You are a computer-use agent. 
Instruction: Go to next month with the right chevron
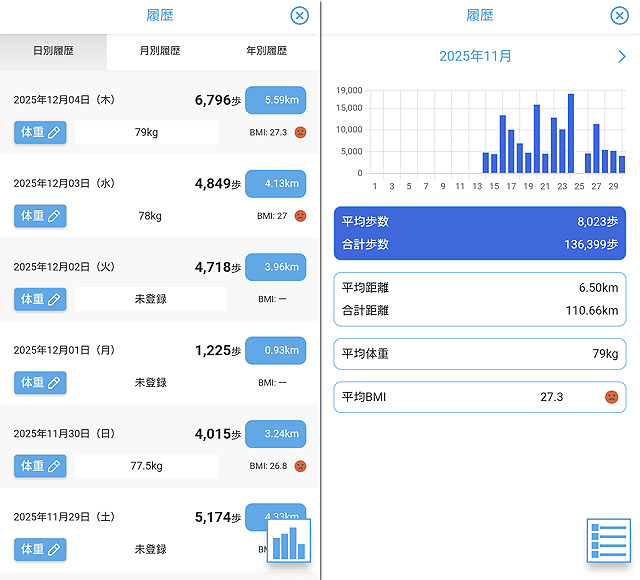pyautogui.click(x=622, y=57)
